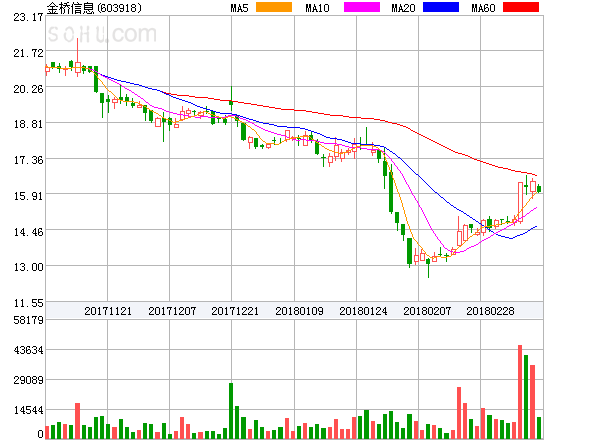
Task: Click the magenta MA10 legend swatch
Action: (362, 7)
